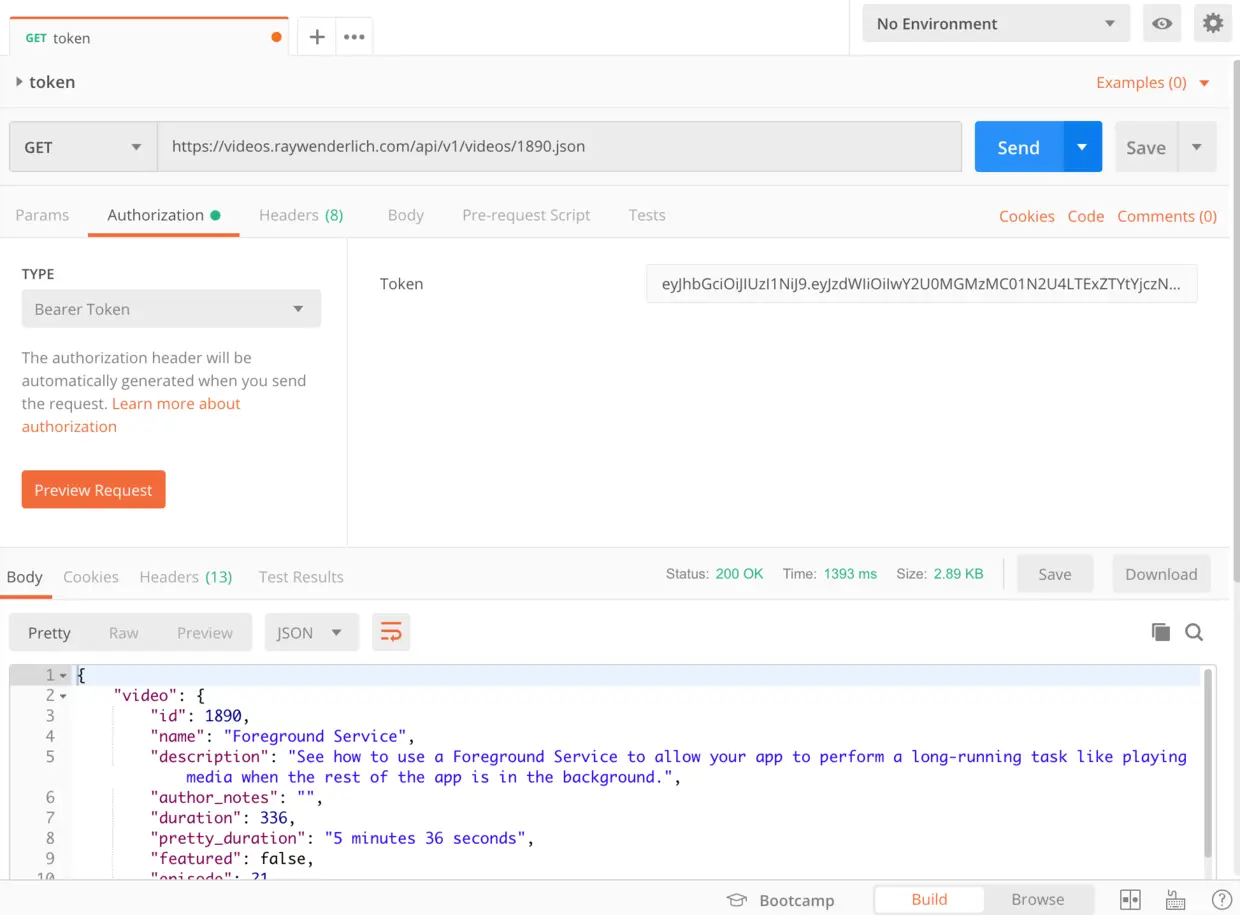Toggle two-pane layout icon in status bar

coord(1130,900)
